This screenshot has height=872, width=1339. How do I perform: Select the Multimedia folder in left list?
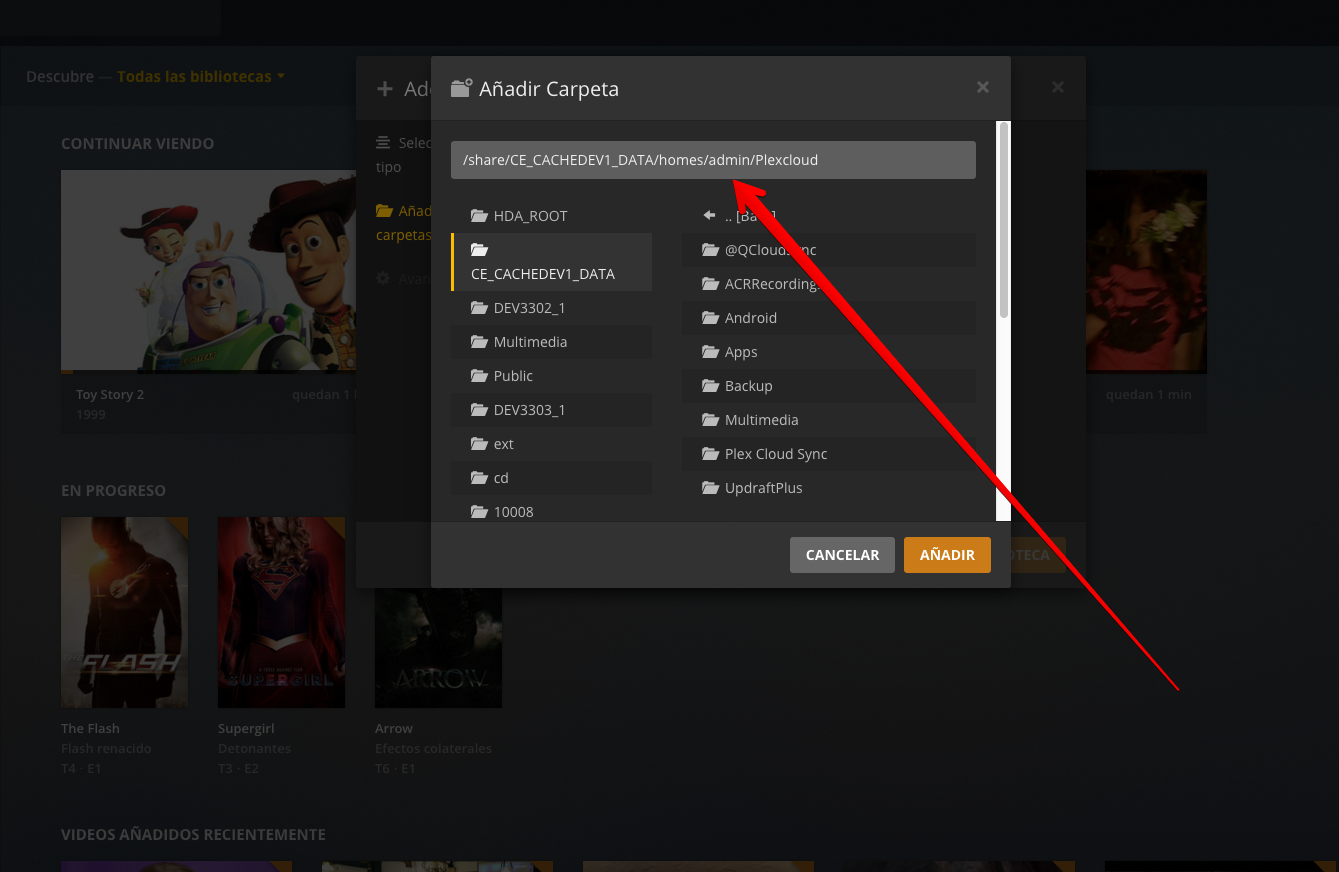[551, 342]
